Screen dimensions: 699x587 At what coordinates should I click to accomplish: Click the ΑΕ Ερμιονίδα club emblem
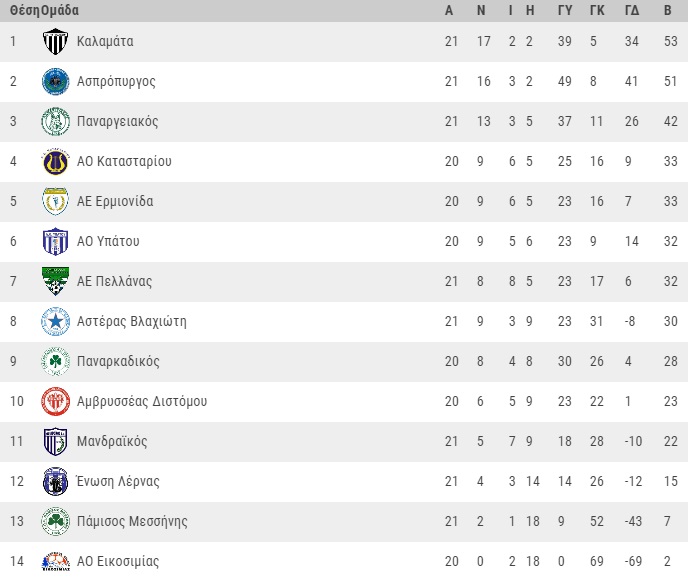pyautogui.click(x=55, y=201)
